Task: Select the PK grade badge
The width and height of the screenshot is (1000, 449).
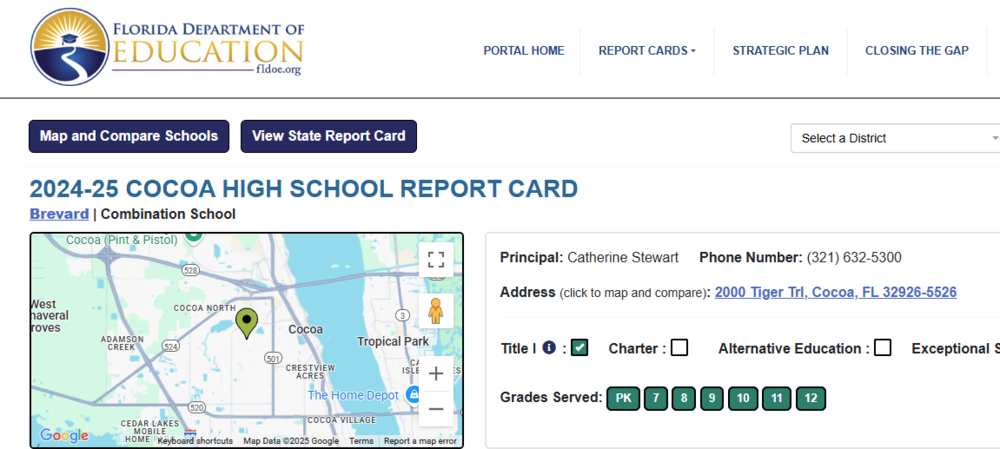Action: (623, 399)
